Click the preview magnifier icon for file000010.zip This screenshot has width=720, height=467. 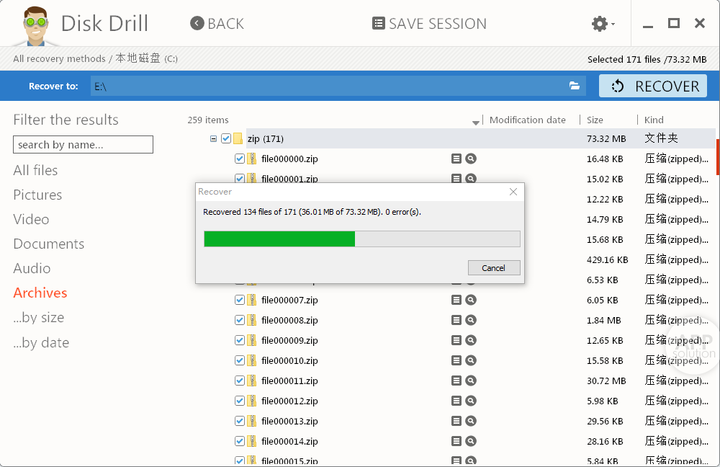click(471, 360)
